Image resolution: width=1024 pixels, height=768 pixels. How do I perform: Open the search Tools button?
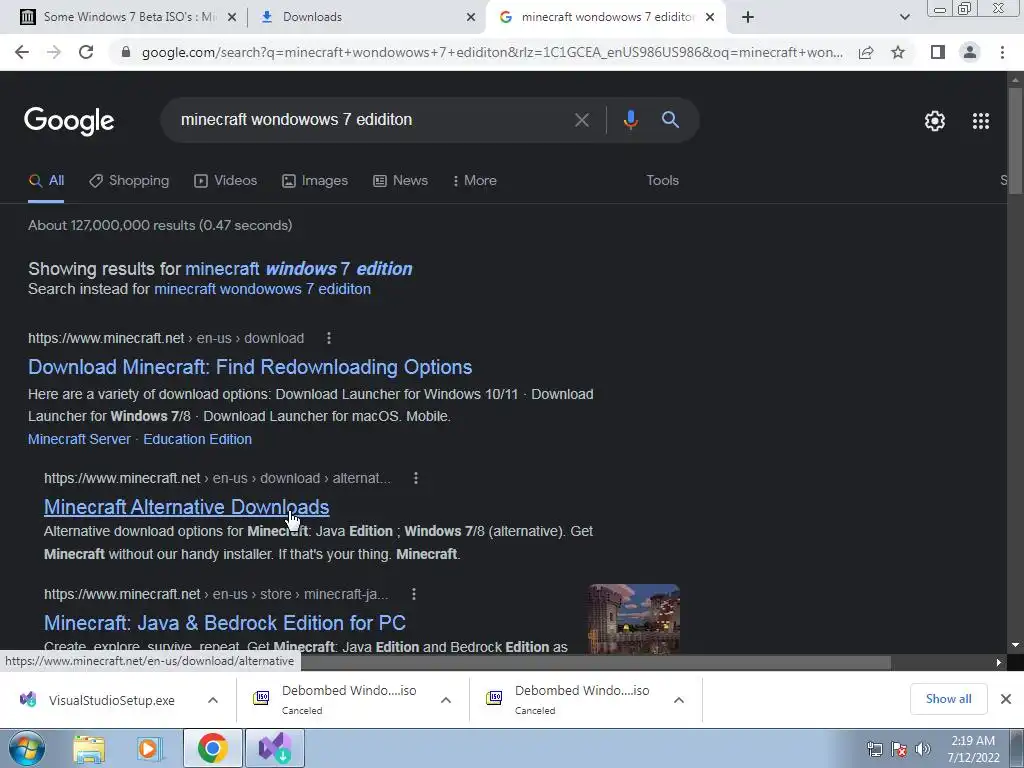pos(662,181)
